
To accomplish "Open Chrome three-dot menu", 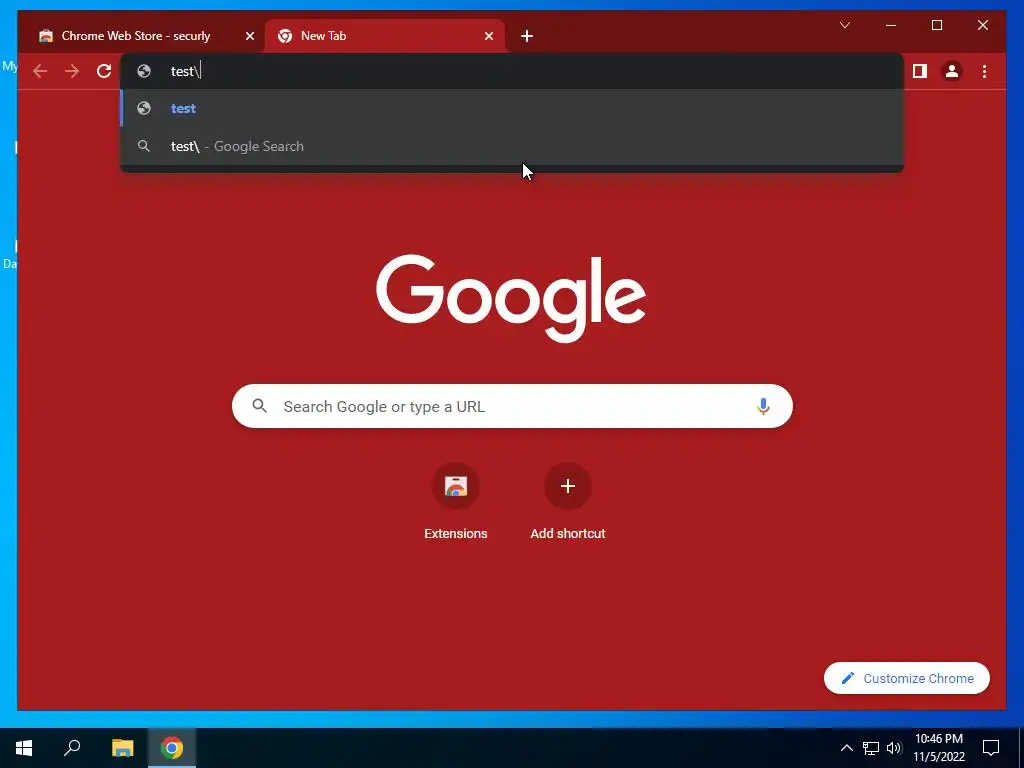I will tap(984, 71).
